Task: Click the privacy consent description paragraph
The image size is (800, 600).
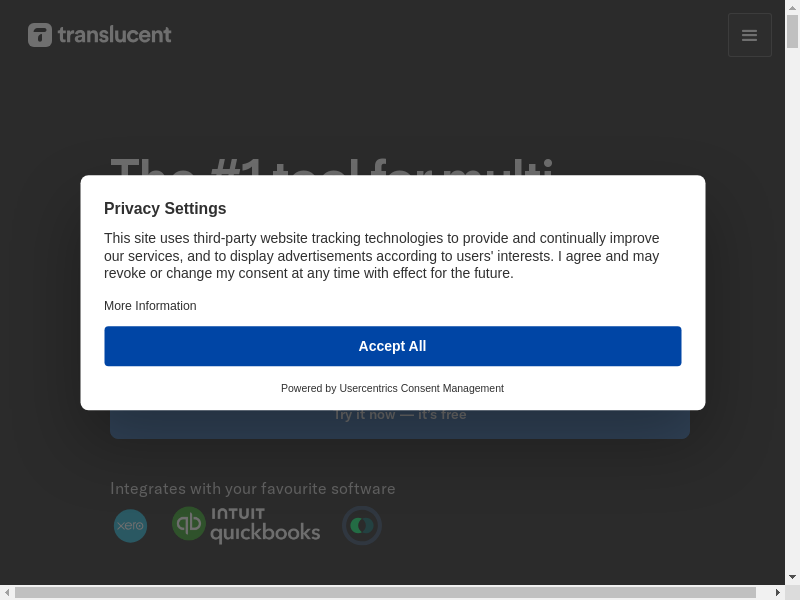Action: coord(381,256)
